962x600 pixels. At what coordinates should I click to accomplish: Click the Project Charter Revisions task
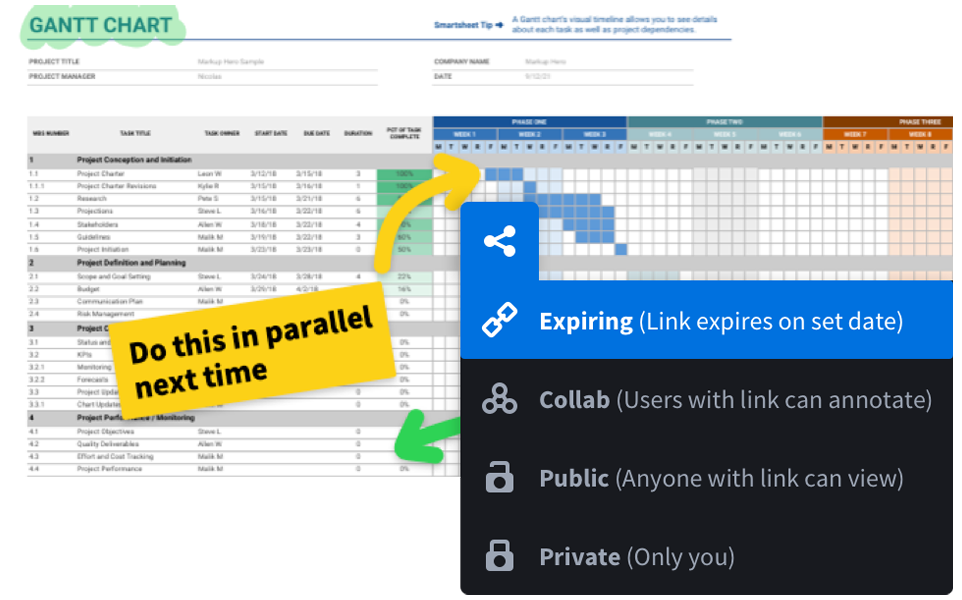117,186
